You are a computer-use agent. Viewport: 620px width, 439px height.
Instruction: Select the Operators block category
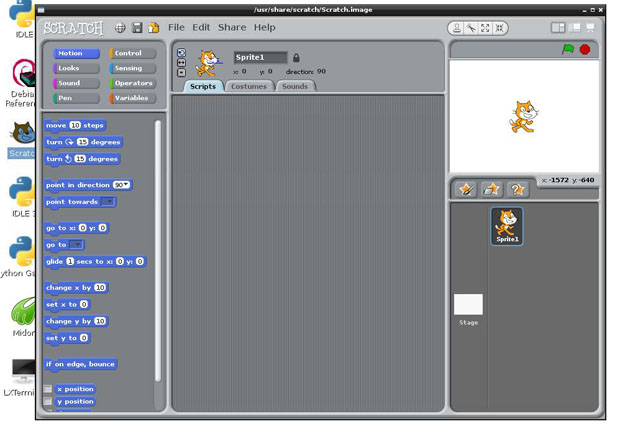coord(132,83)
